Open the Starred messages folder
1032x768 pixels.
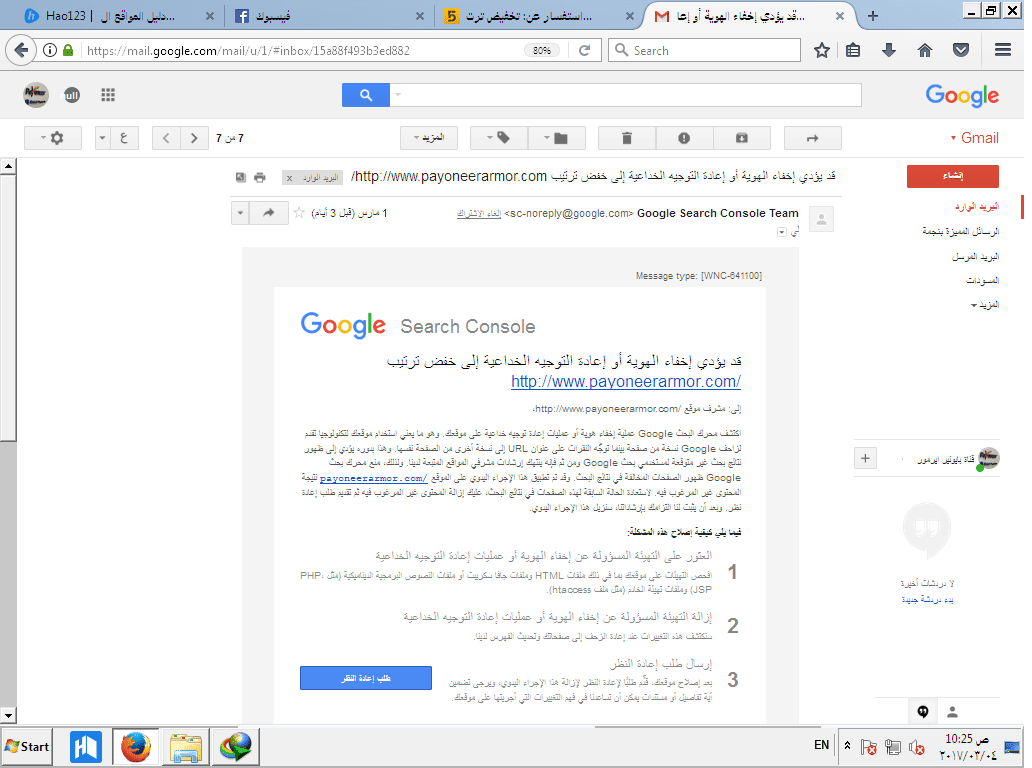click(960, 231)
